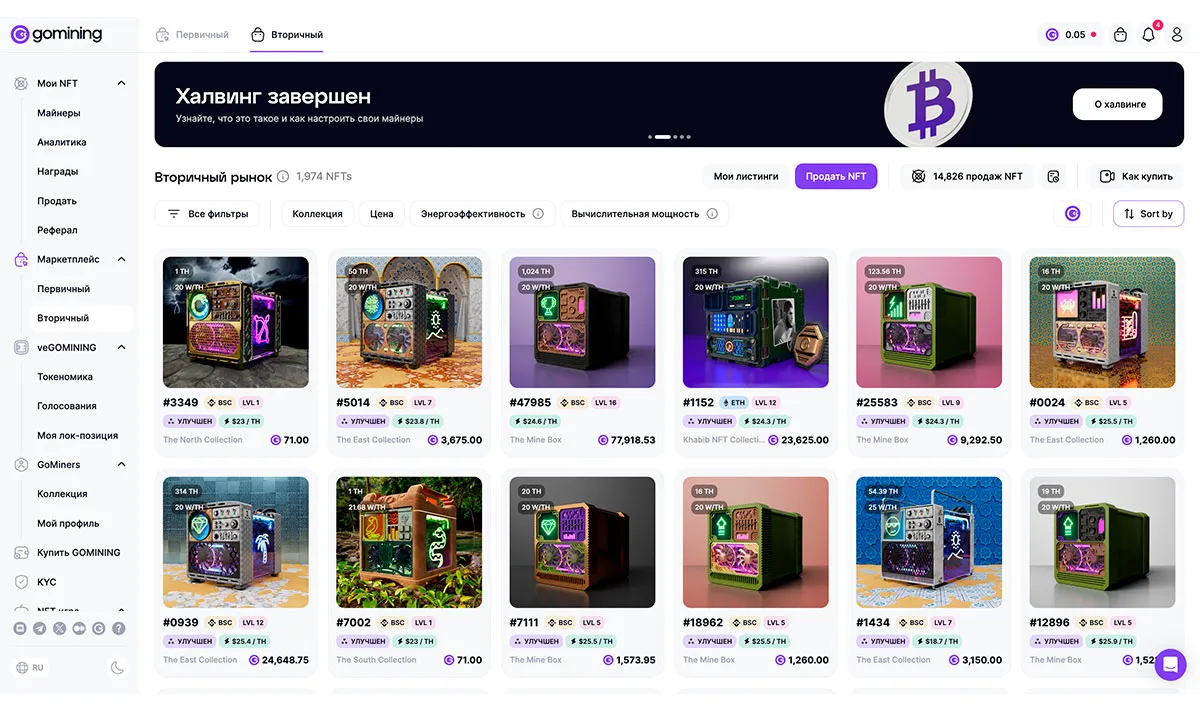
Task: Open the notifications bell icon
Action: tap(1148, 35)
